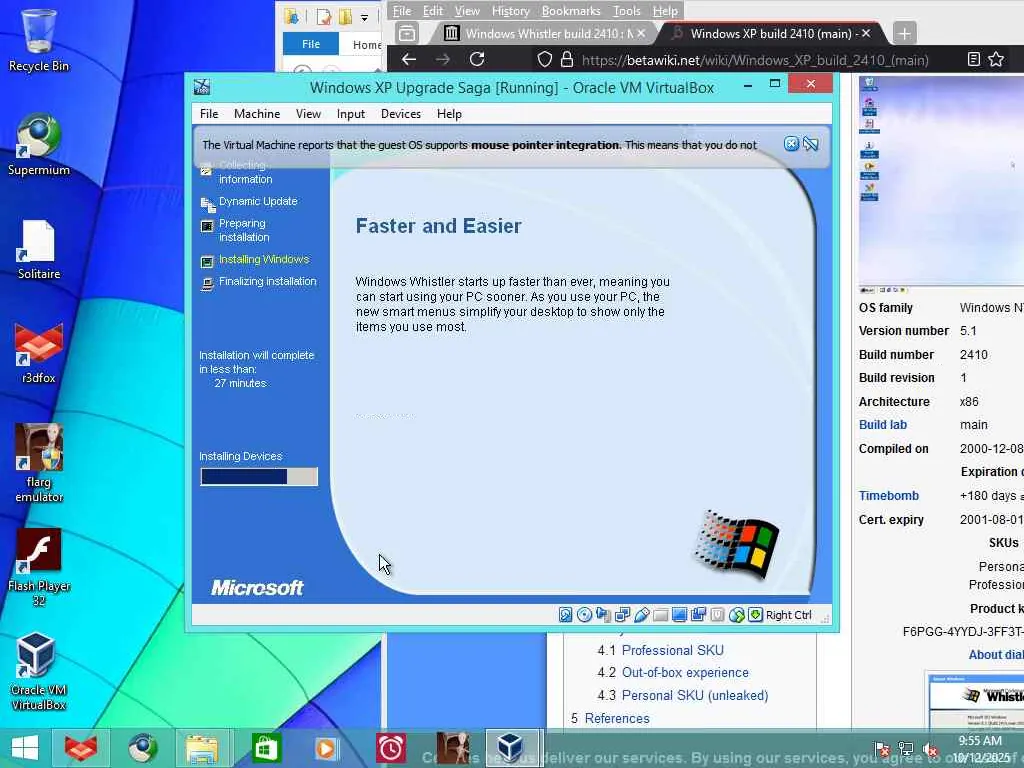Open r3dfox desktop shortcut
Viewport: 1024px width, 768px height.
[x=39, y=353]
